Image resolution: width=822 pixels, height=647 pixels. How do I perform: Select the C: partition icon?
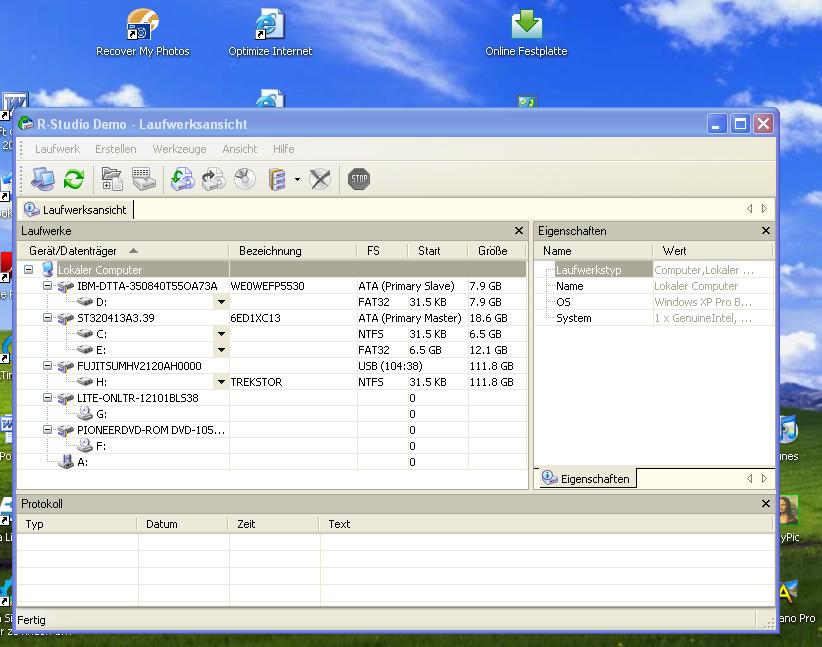click(x=85, y=334)
